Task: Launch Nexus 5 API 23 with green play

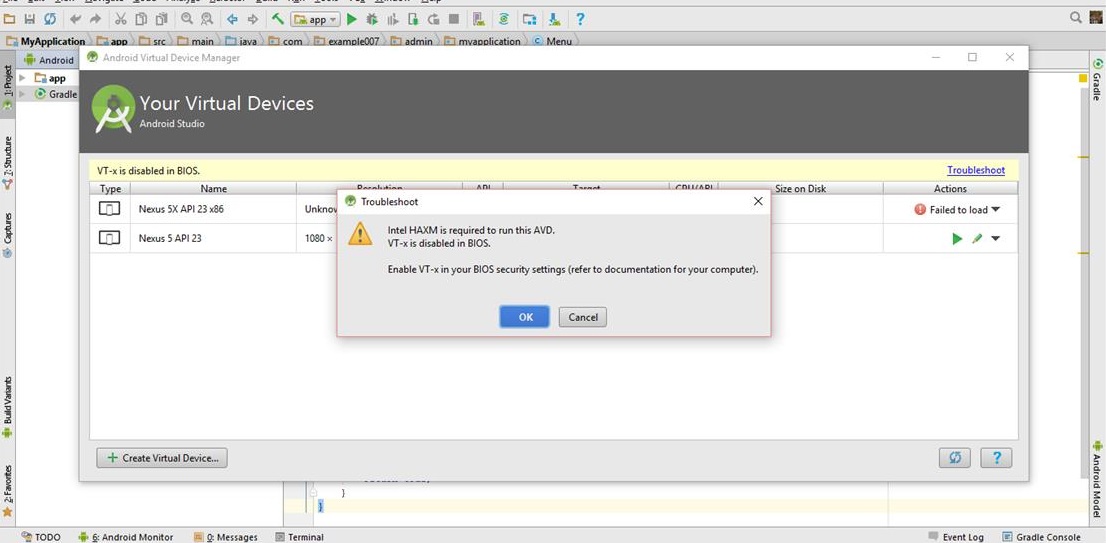Action: point(956,239)
